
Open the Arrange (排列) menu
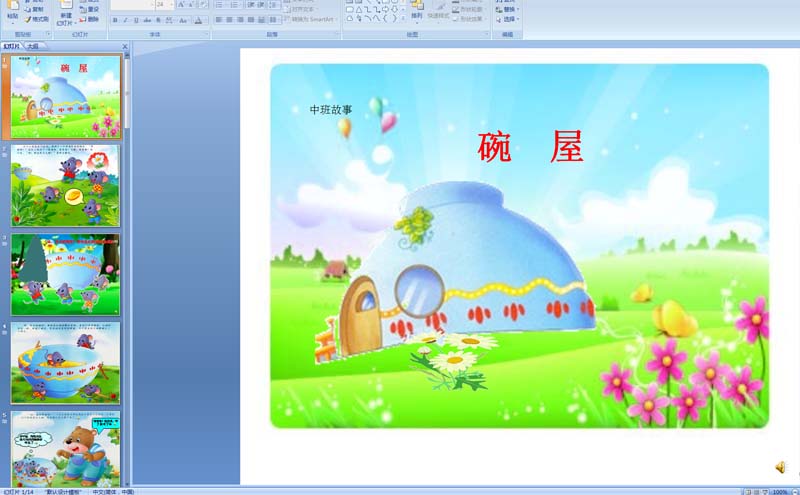point(417,12)
